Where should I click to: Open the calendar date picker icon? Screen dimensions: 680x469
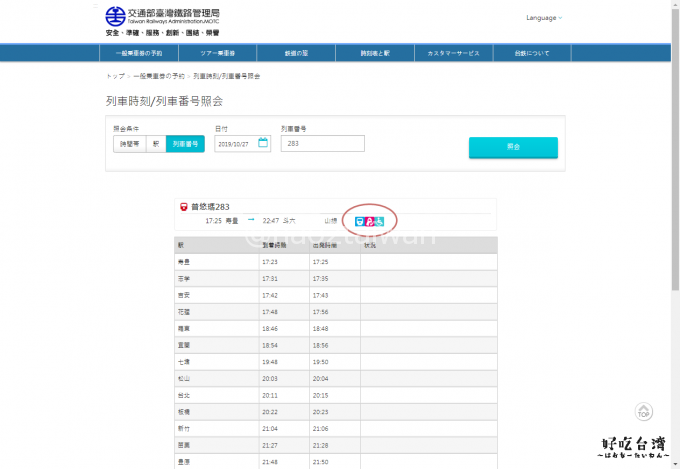click(x=263, y=143)
